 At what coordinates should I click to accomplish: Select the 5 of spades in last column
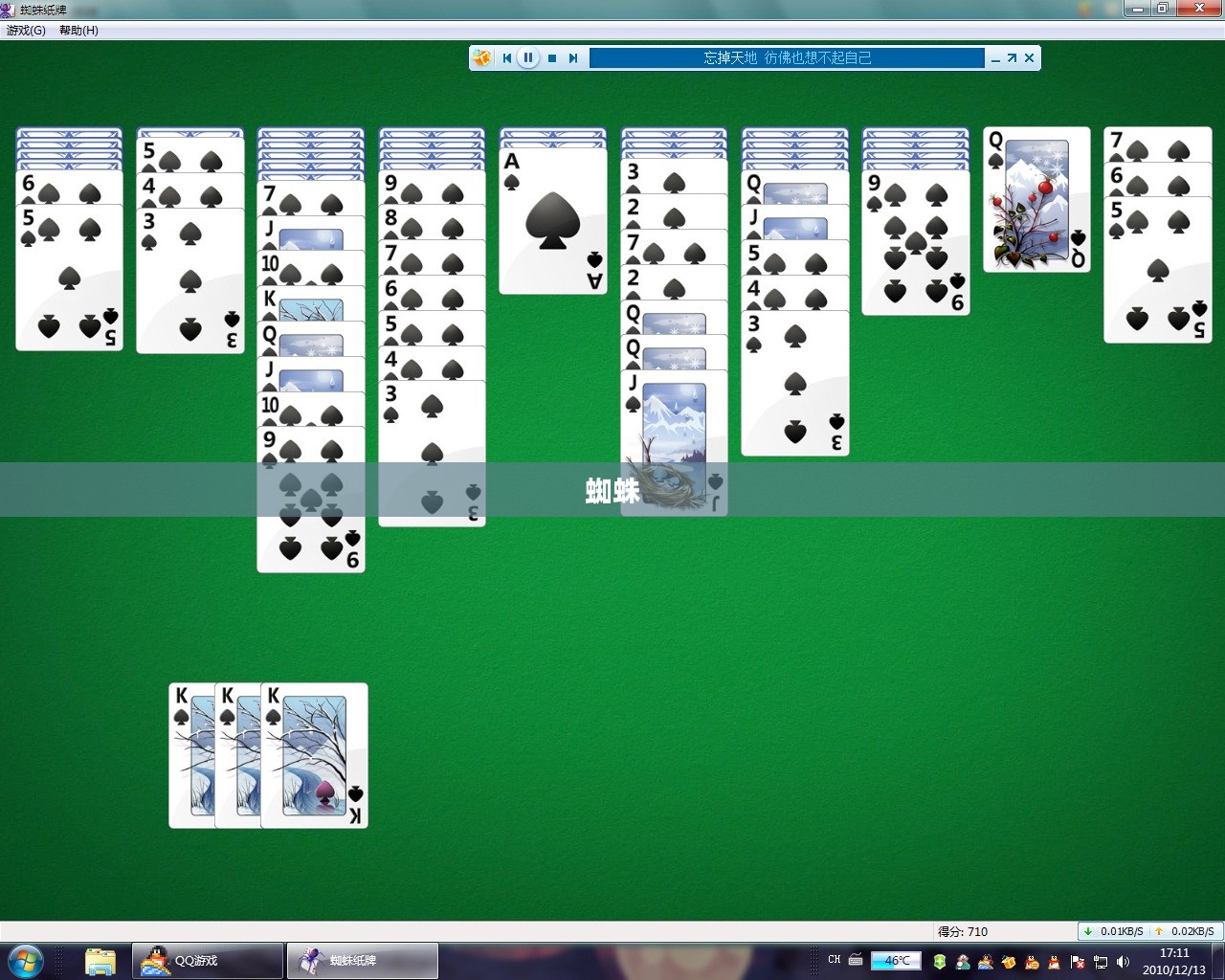(1158, 270)
